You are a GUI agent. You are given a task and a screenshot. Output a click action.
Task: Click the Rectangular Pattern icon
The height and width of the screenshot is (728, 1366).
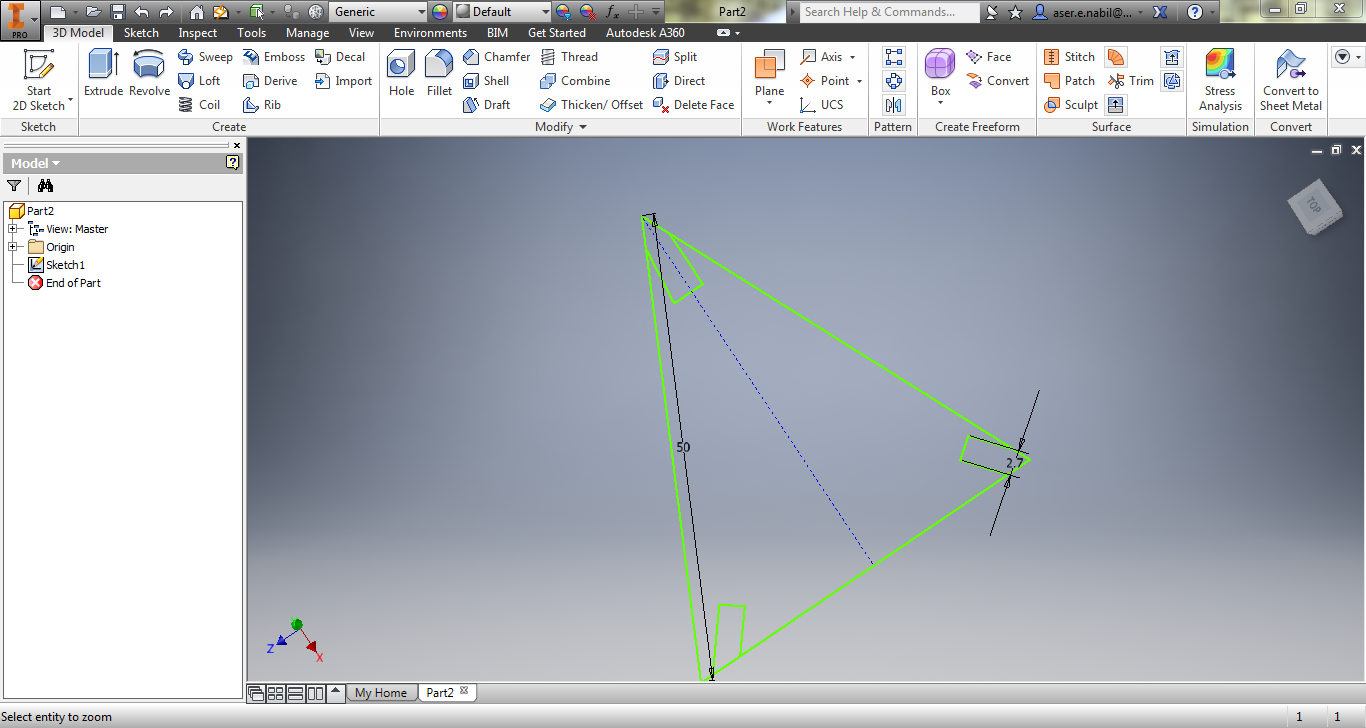894,57
